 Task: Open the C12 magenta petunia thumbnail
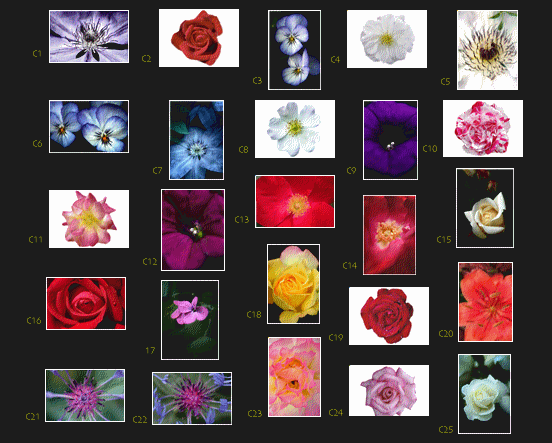point(193,230)
